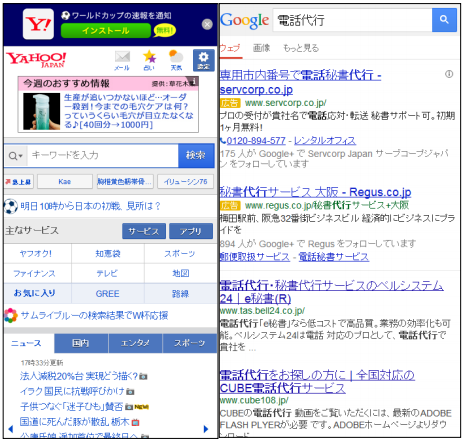Open Google's もっと見る menu
Image resolution: width=464 pixels, height=441 pixels.
[x=301, y=48]
